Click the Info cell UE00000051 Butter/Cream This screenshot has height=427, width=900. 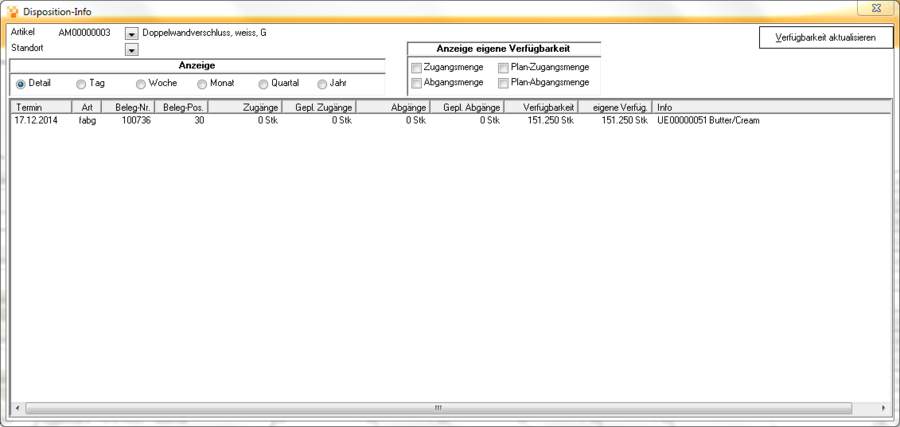(708, 121)
